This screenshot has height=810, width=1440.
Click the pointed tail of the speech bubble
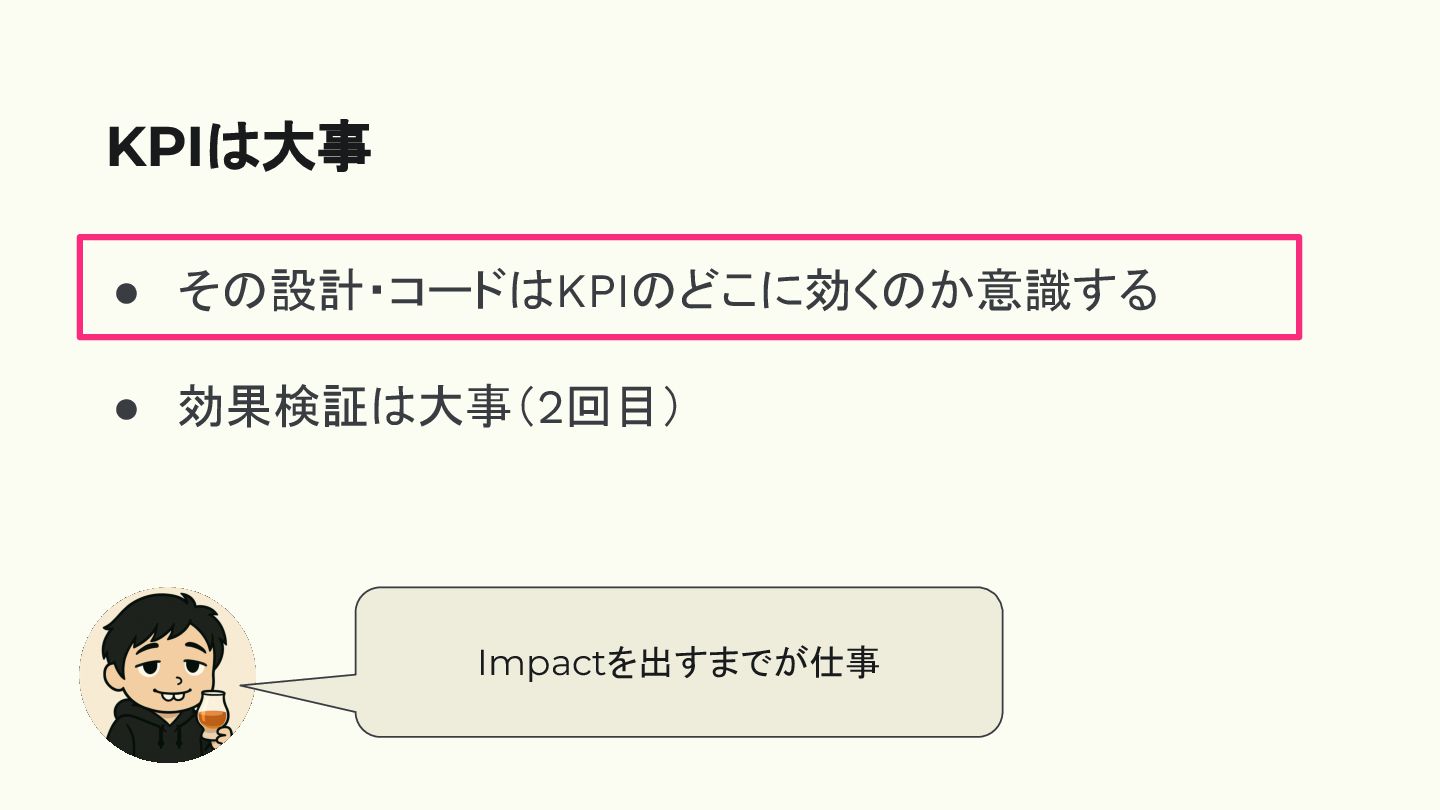pyautogui.click(x=300, y=691)
